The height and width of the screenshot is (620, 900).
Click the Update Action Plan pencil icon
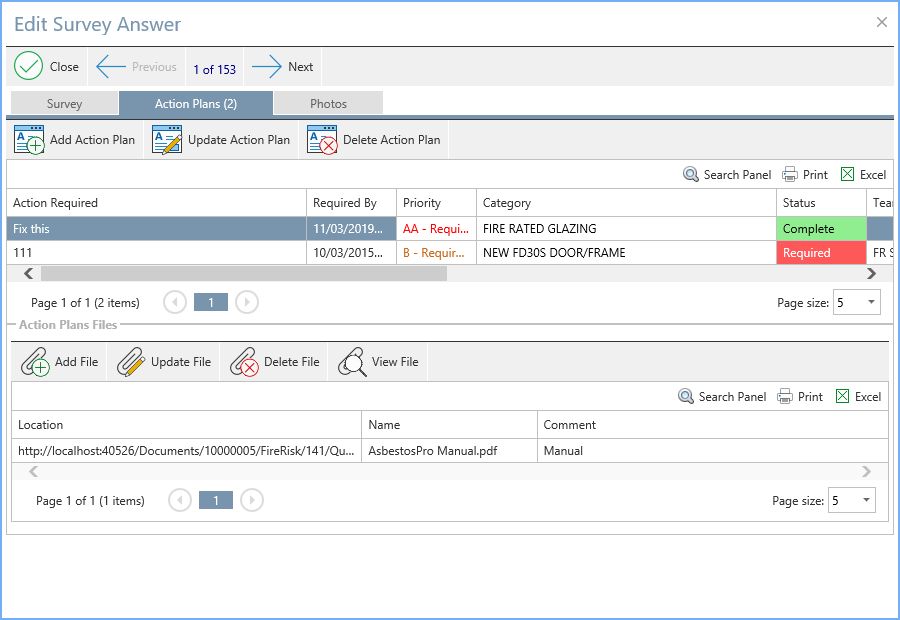click(x=167, y=140)
